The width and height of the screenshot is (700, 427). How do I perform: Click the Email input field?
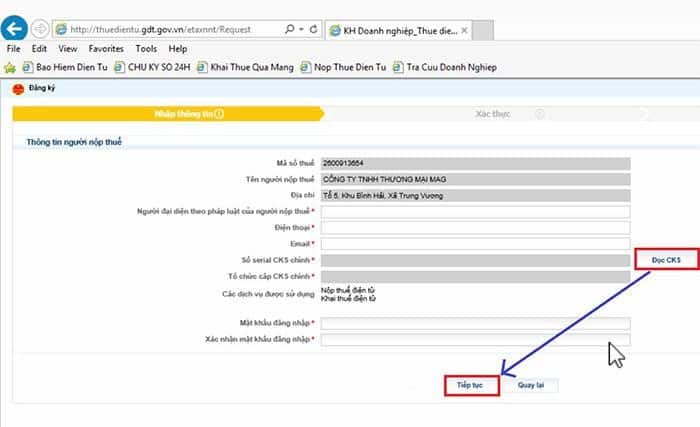click(475, 243)
